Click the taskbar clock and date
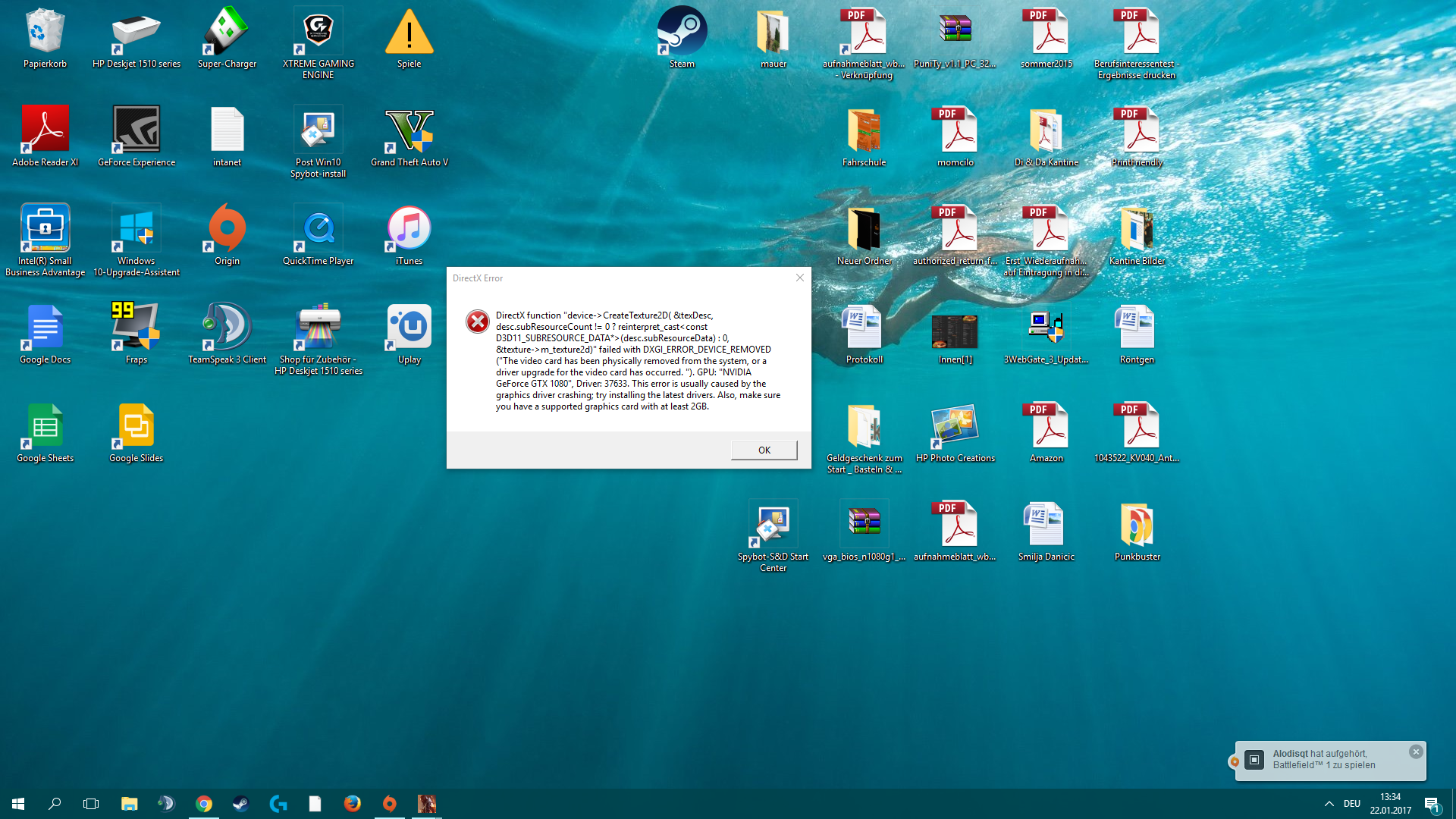1456x819 pixels. pos(1390,804)
